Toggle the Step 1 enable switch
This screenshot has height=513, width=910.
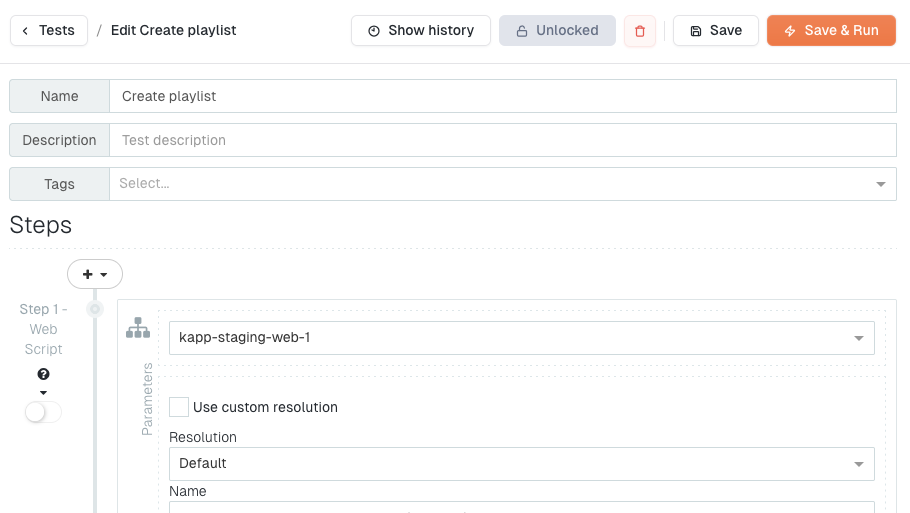click(x=43, y=412)
